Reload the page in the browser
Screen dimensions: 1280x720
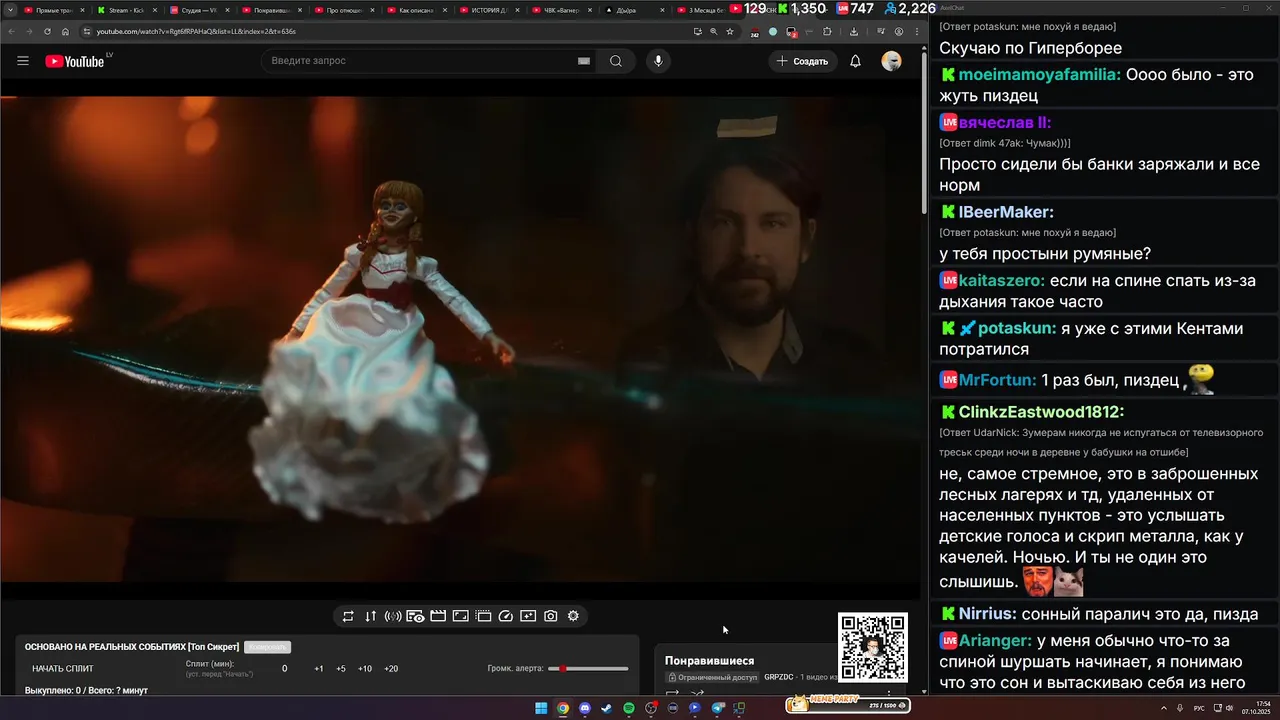click(47, 31)
